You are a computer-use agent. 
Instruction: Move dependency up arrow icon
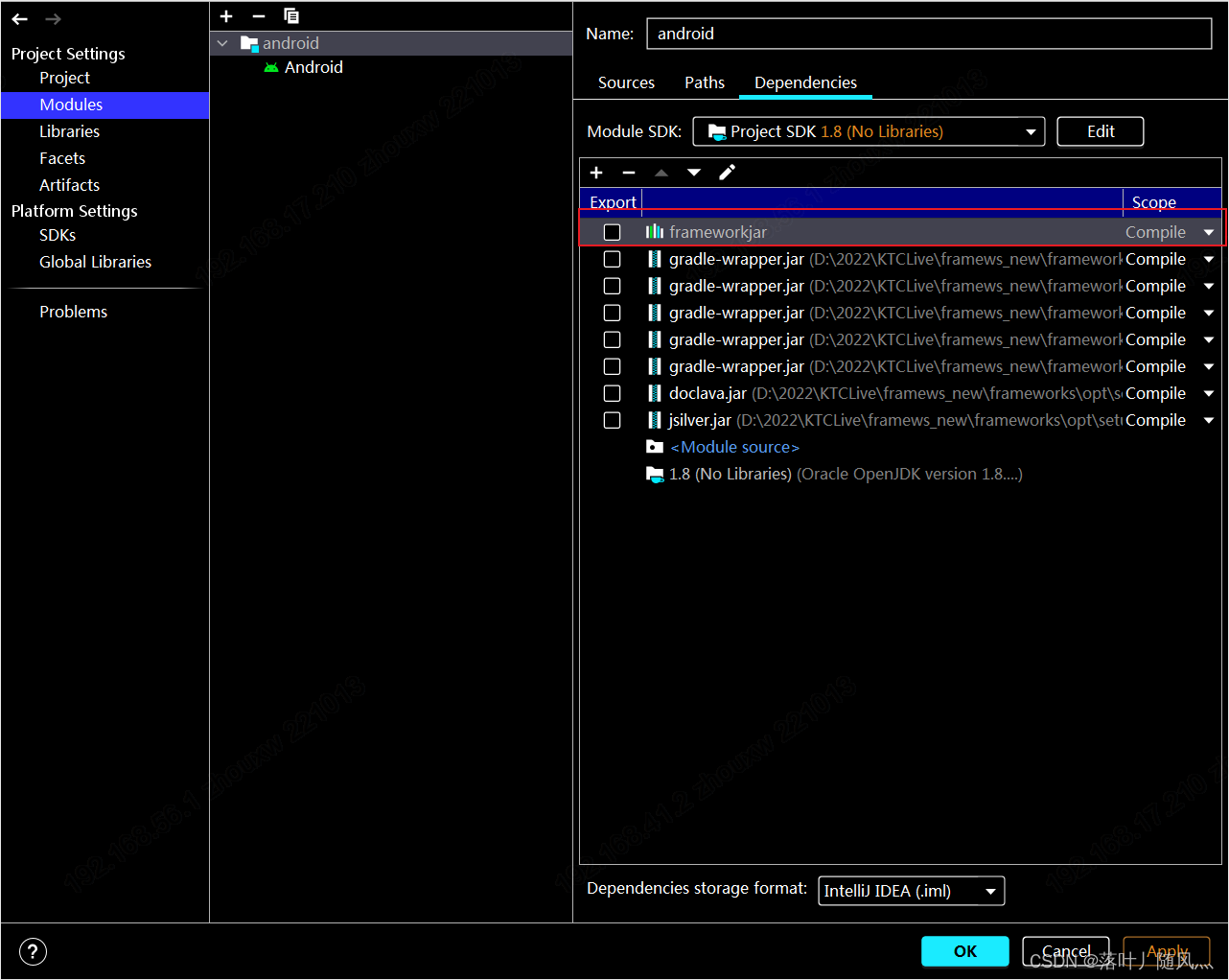pyautogui.click(x=661, y=173)
